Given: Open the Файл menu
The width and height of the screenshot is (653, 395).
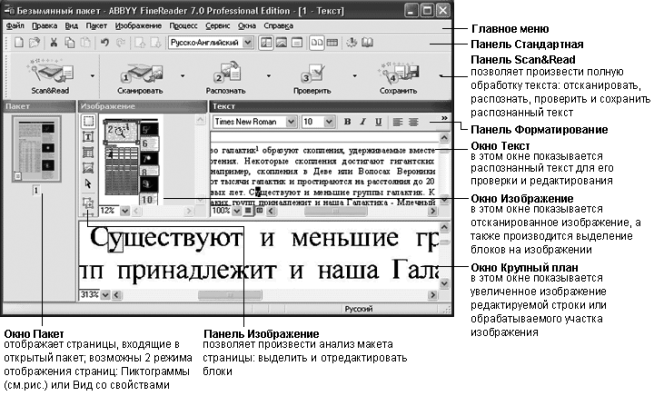Looking at the screenshot, I should [15, 26].
